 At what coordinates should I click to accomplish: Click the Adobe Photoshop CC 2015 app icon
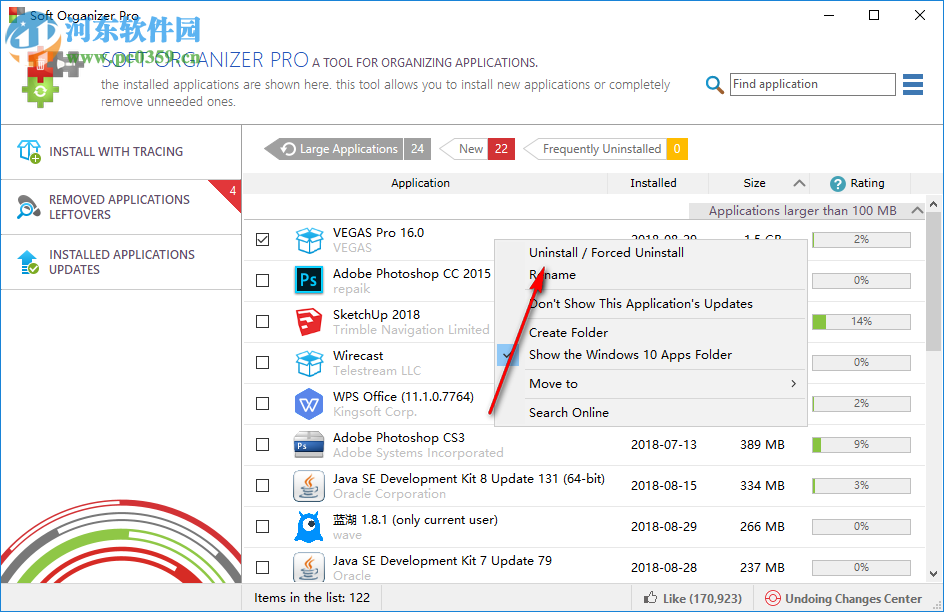[x=309, y=280]
